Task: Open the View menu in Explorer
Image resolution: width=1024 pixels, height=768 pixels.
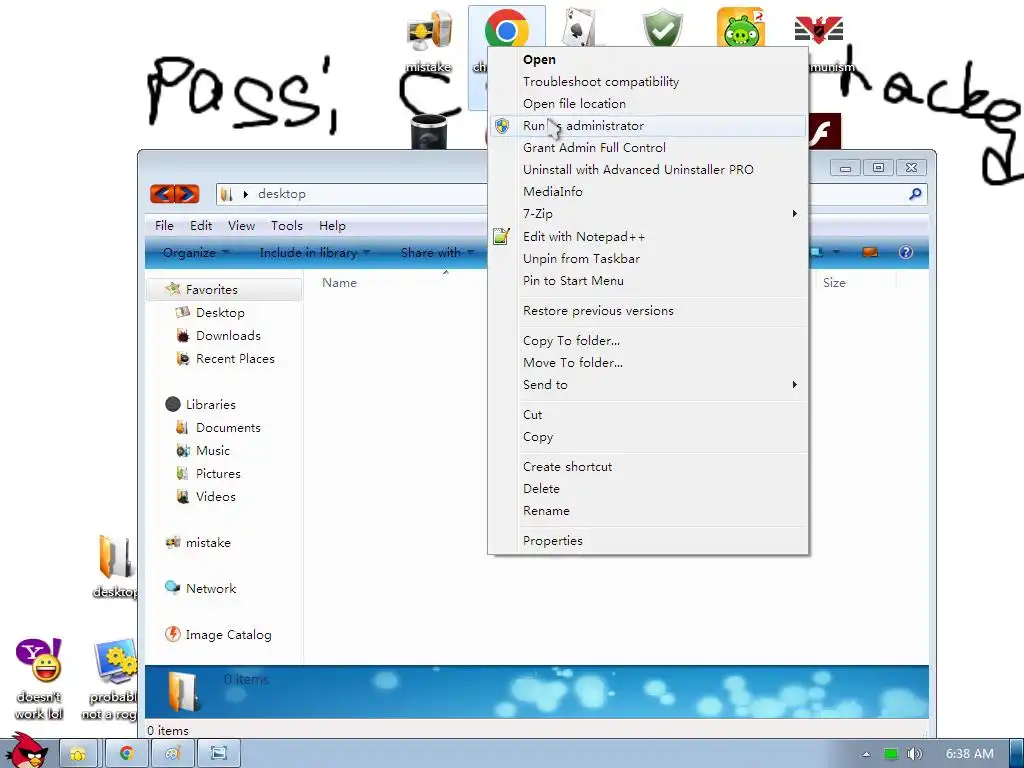Action: point(241,226)
